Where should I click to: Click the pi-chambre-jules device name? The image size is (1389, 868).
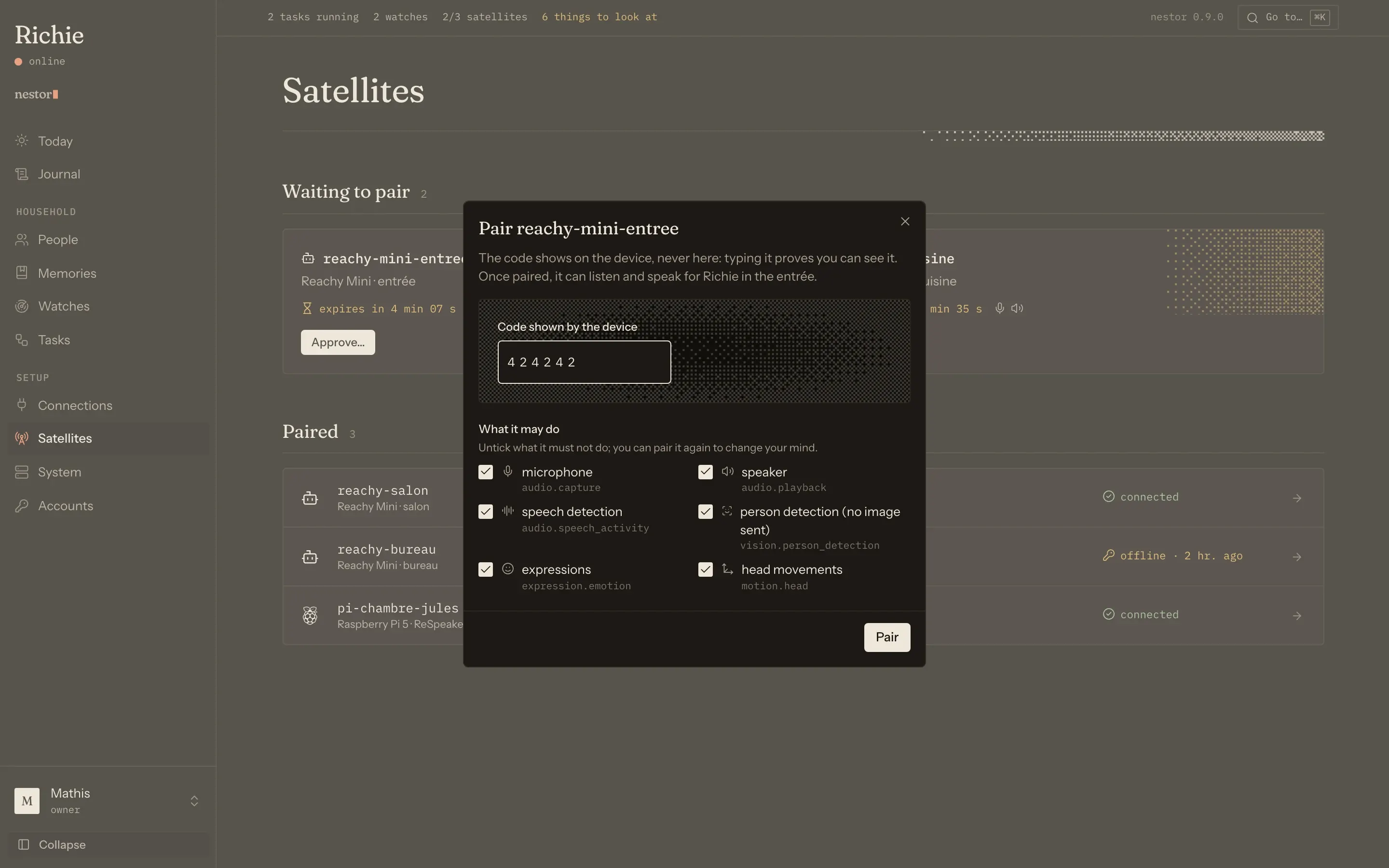pyautogui.click(x=398, y=608)
